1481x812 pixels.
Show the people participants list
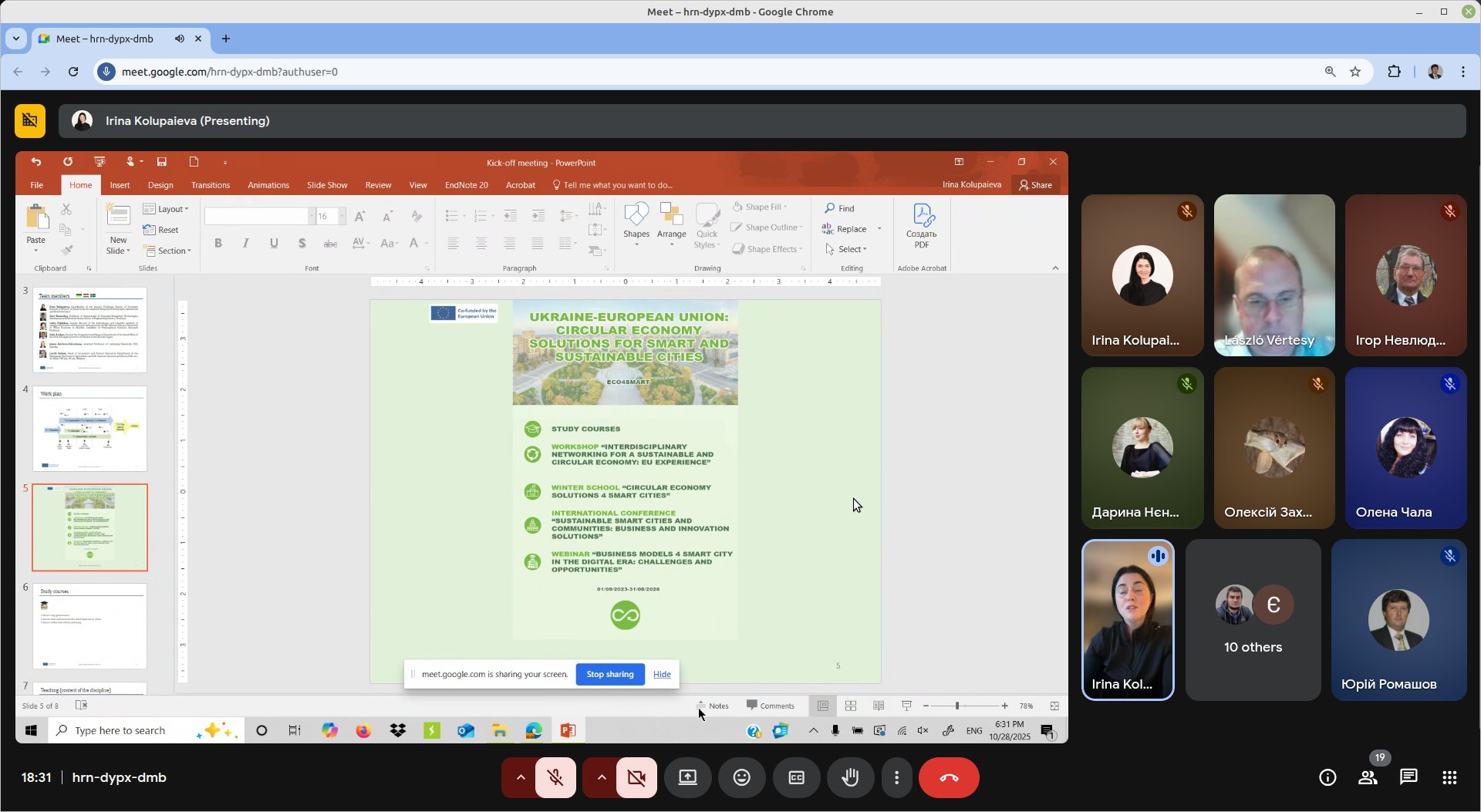[1368, 777]
